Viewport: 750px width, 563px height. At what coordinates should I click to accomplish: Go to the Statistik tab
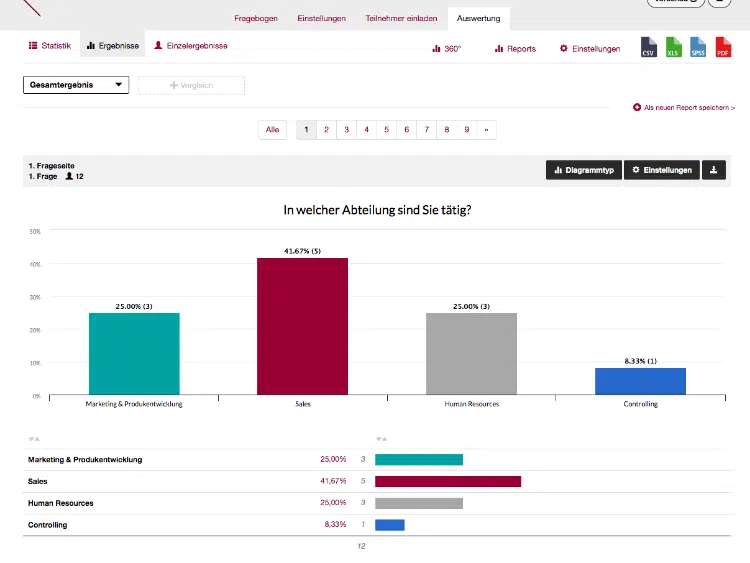click(50, 46)
